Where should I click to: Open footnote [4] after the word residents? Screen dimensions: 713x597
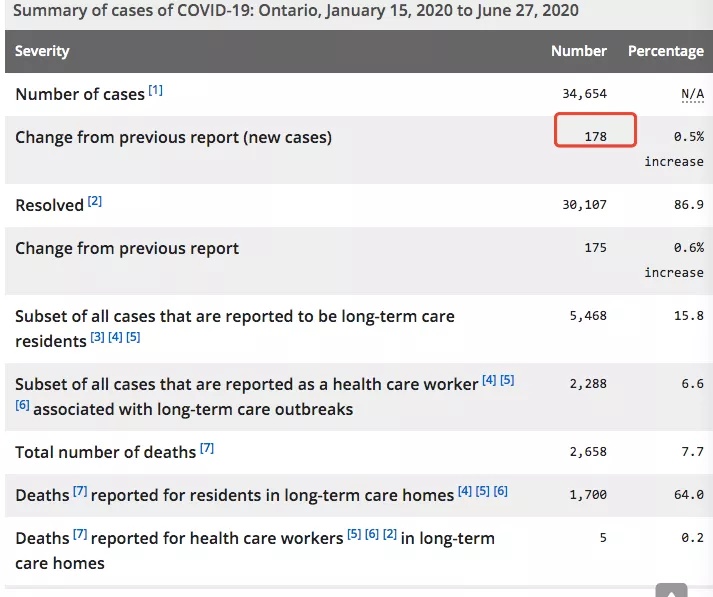coord(115,337)
